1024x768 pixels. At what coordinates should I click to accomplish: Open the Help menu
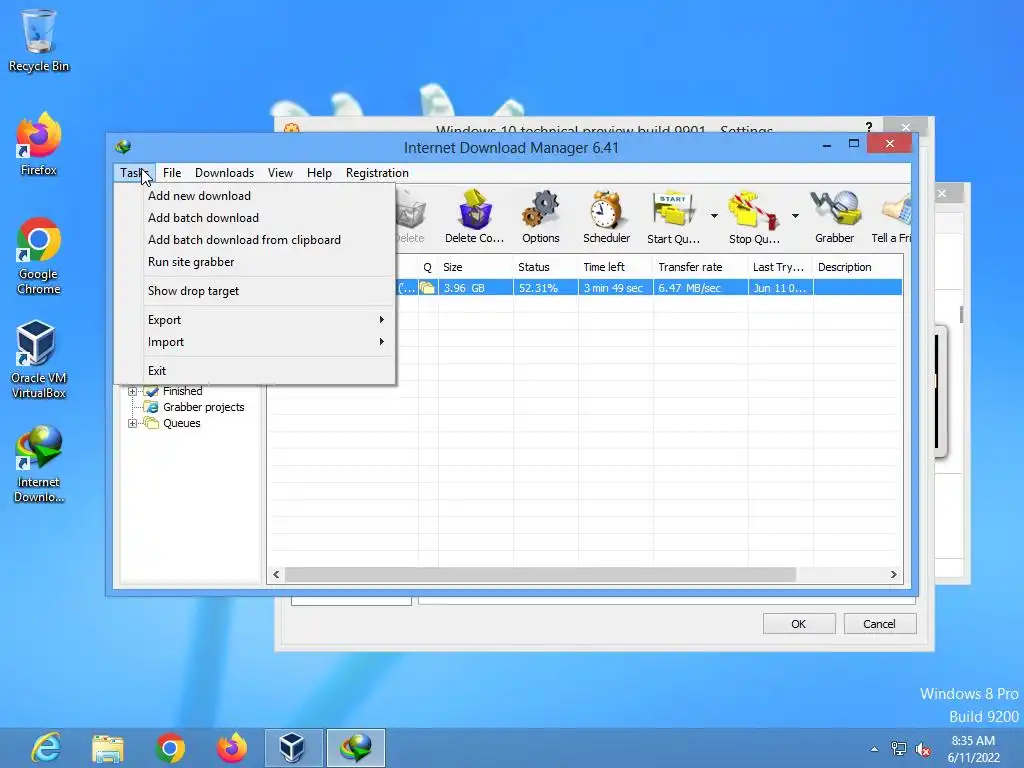tap(319, 173)
